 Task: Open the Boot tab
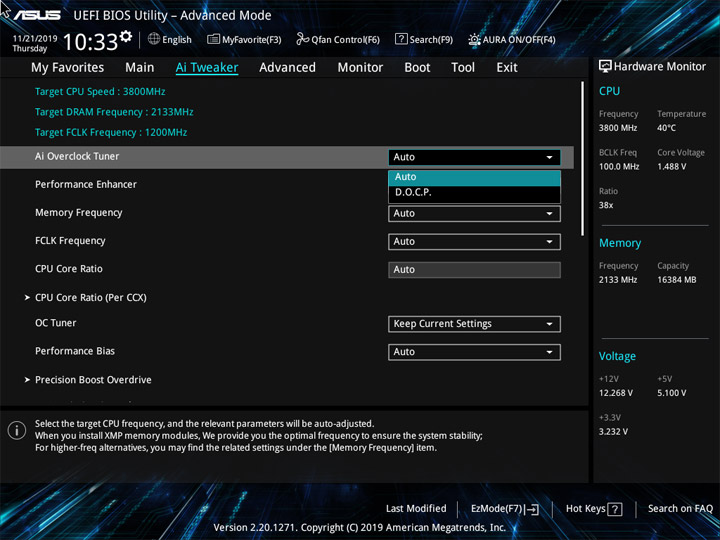pos(417,68)
